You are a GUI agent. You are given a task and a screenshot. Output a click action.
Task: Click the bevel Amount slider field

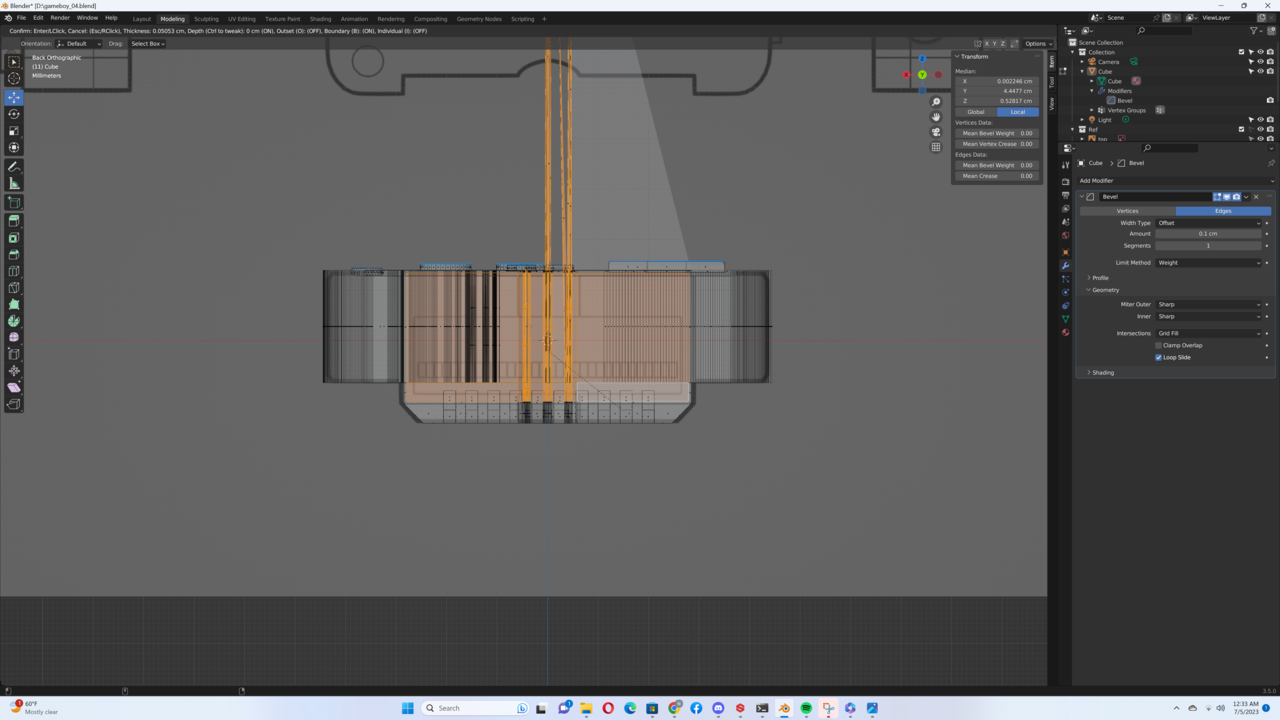(x=1208, y=233)
